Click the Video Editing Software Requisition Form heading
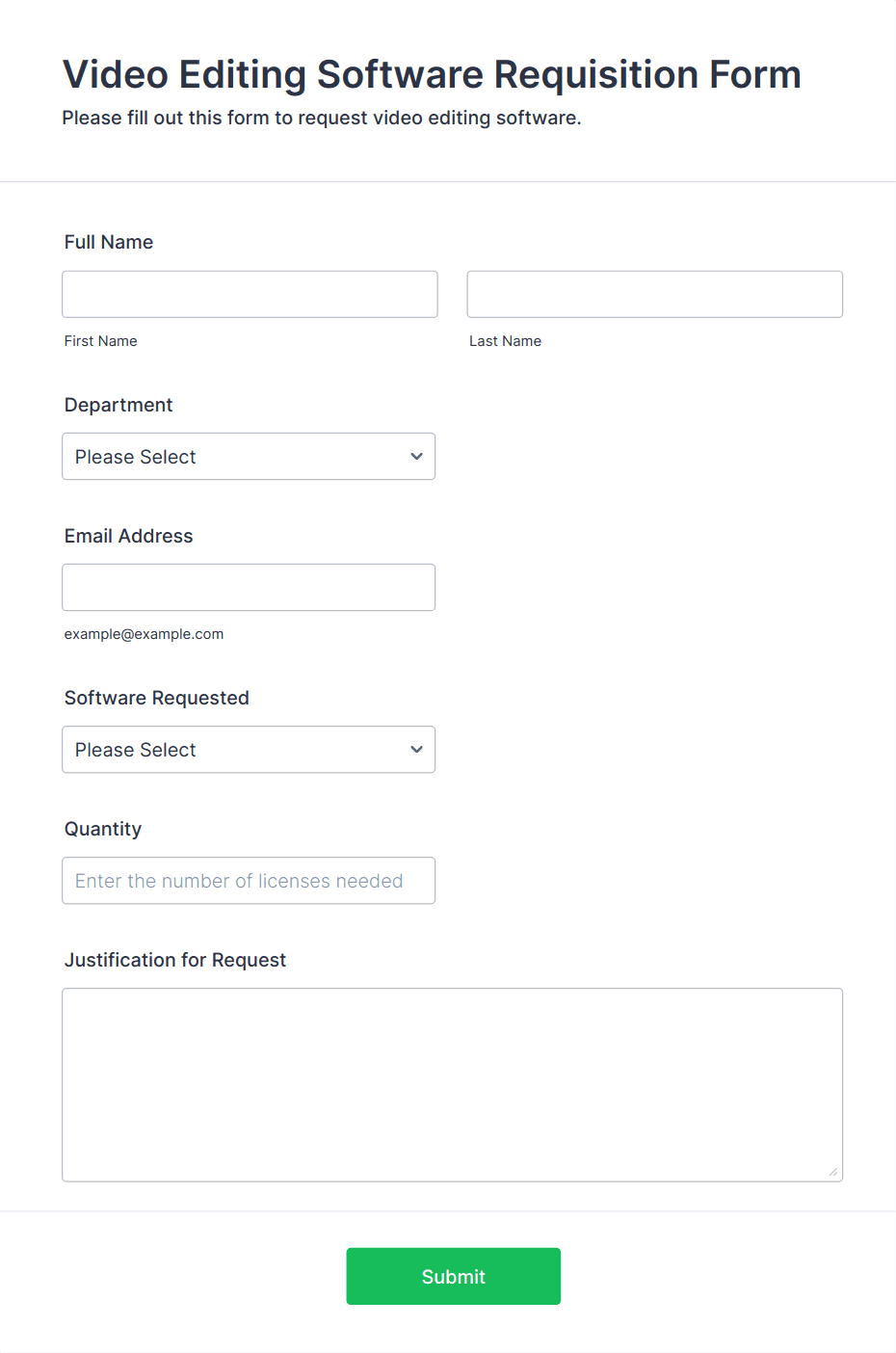This screenshot has width=896, height=1353. (x=432, y=74)
